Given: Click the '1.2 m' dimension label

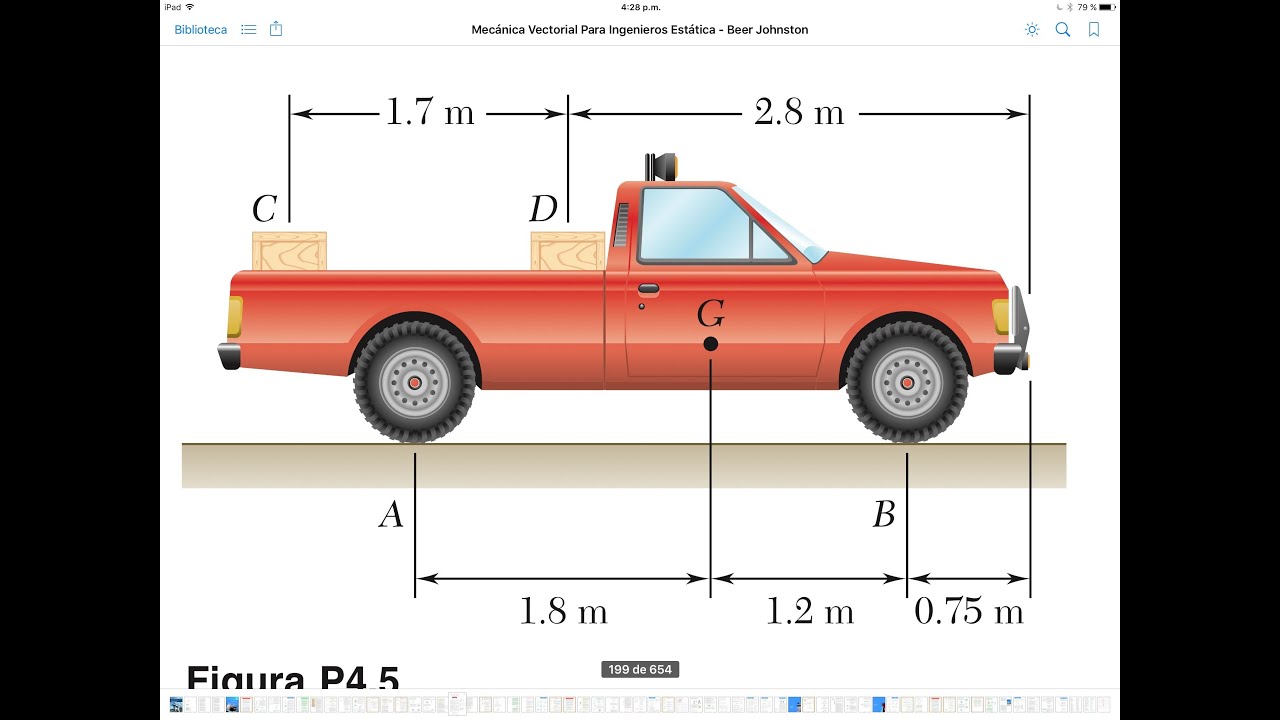Looking at the screenshot, I should coord(810,611).
